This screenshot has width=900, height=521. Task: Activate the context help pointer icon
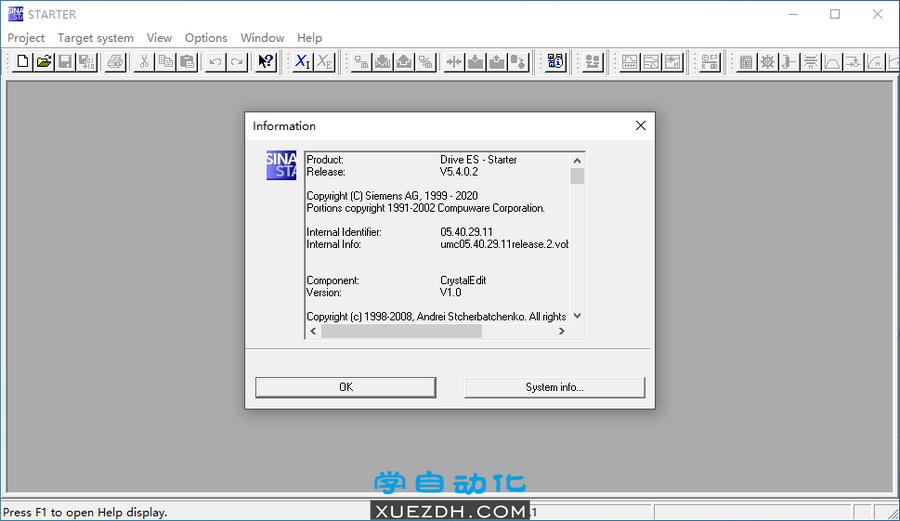tap(266, 61)
